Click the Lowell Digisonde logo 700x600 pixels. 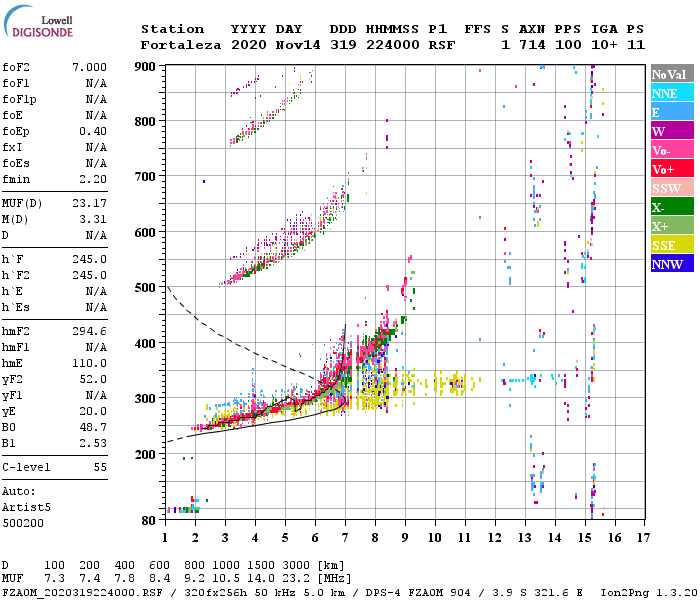[39, 22]
